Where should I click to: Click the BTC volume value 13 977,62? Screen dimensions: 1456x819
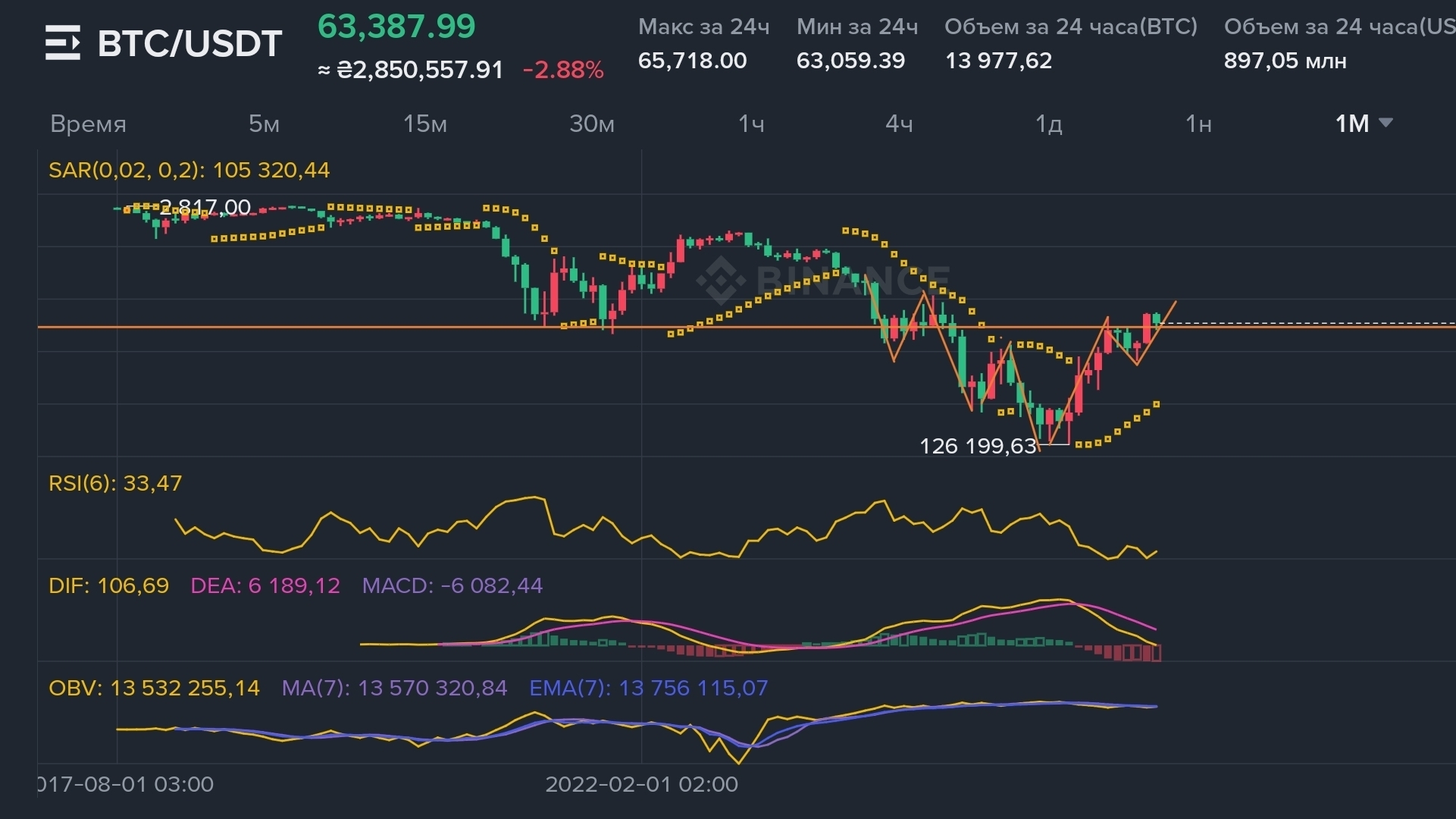click(998, 61)
